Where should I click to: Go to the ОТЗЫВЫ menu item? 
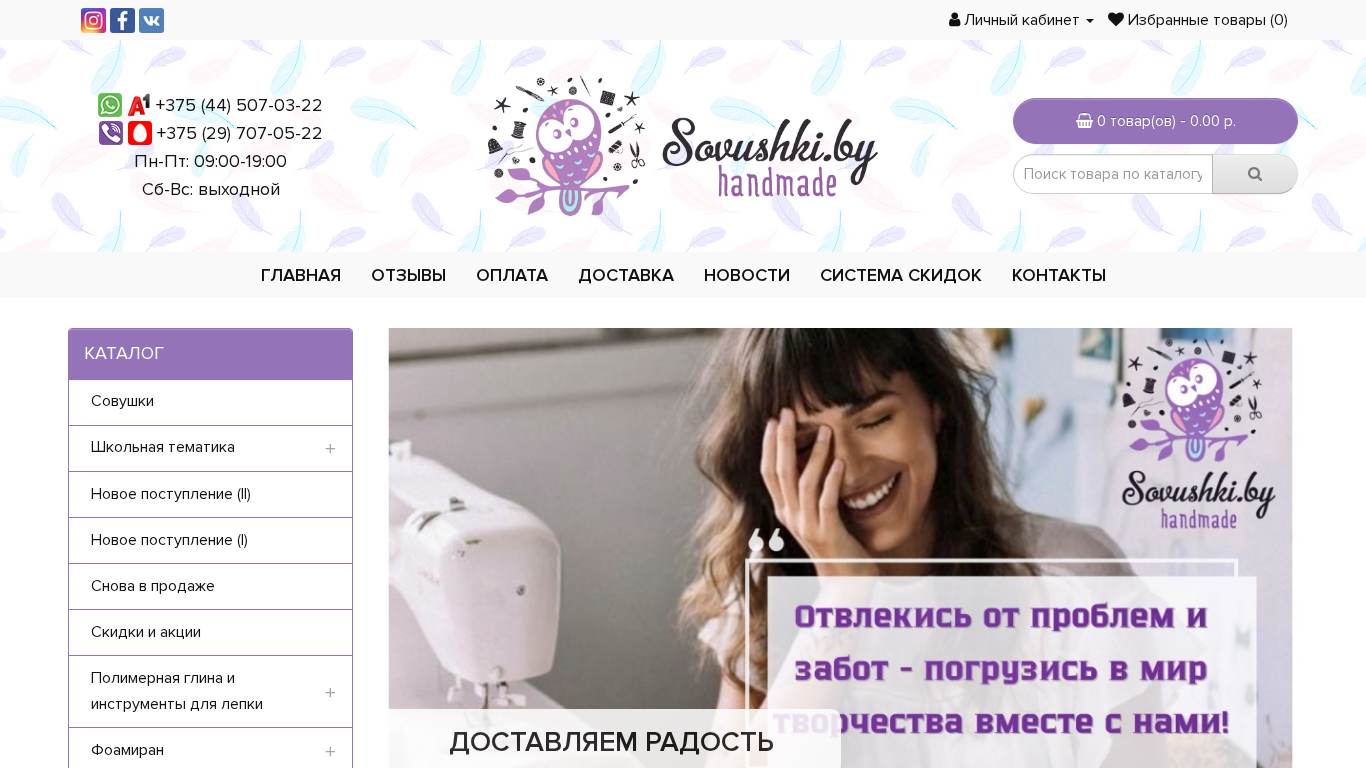[408, 275]
